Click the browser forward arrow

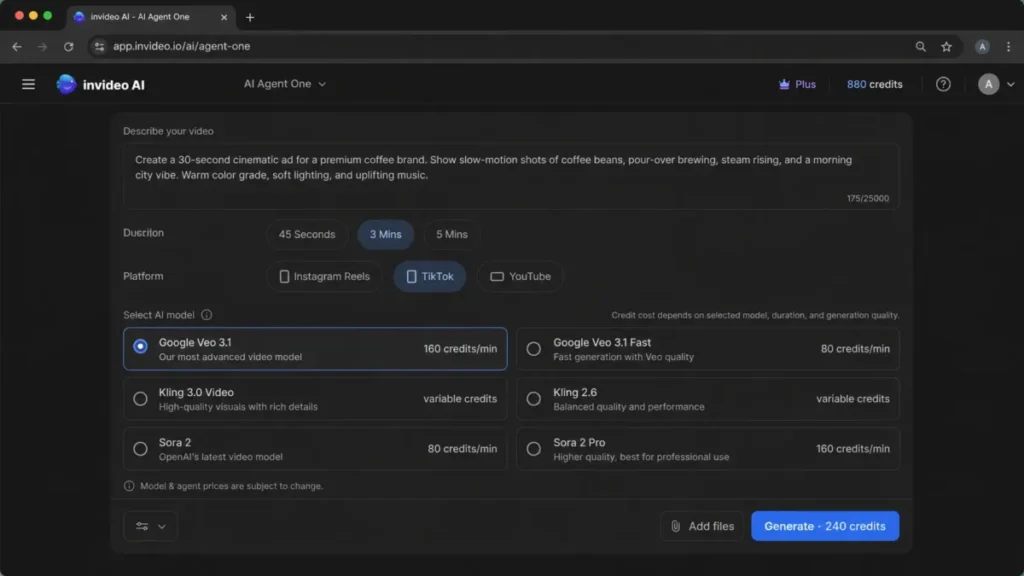pos(42,46)
